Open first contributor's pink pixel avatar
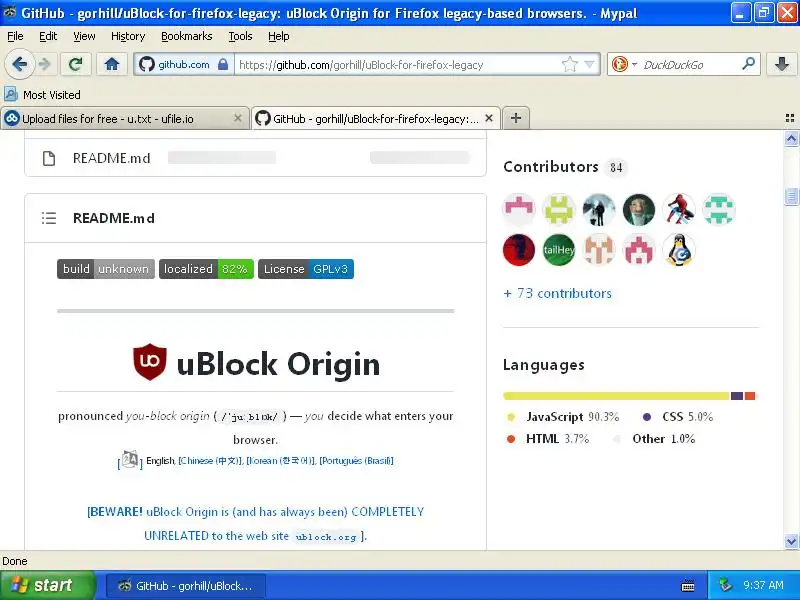 (x=519, y=209)
